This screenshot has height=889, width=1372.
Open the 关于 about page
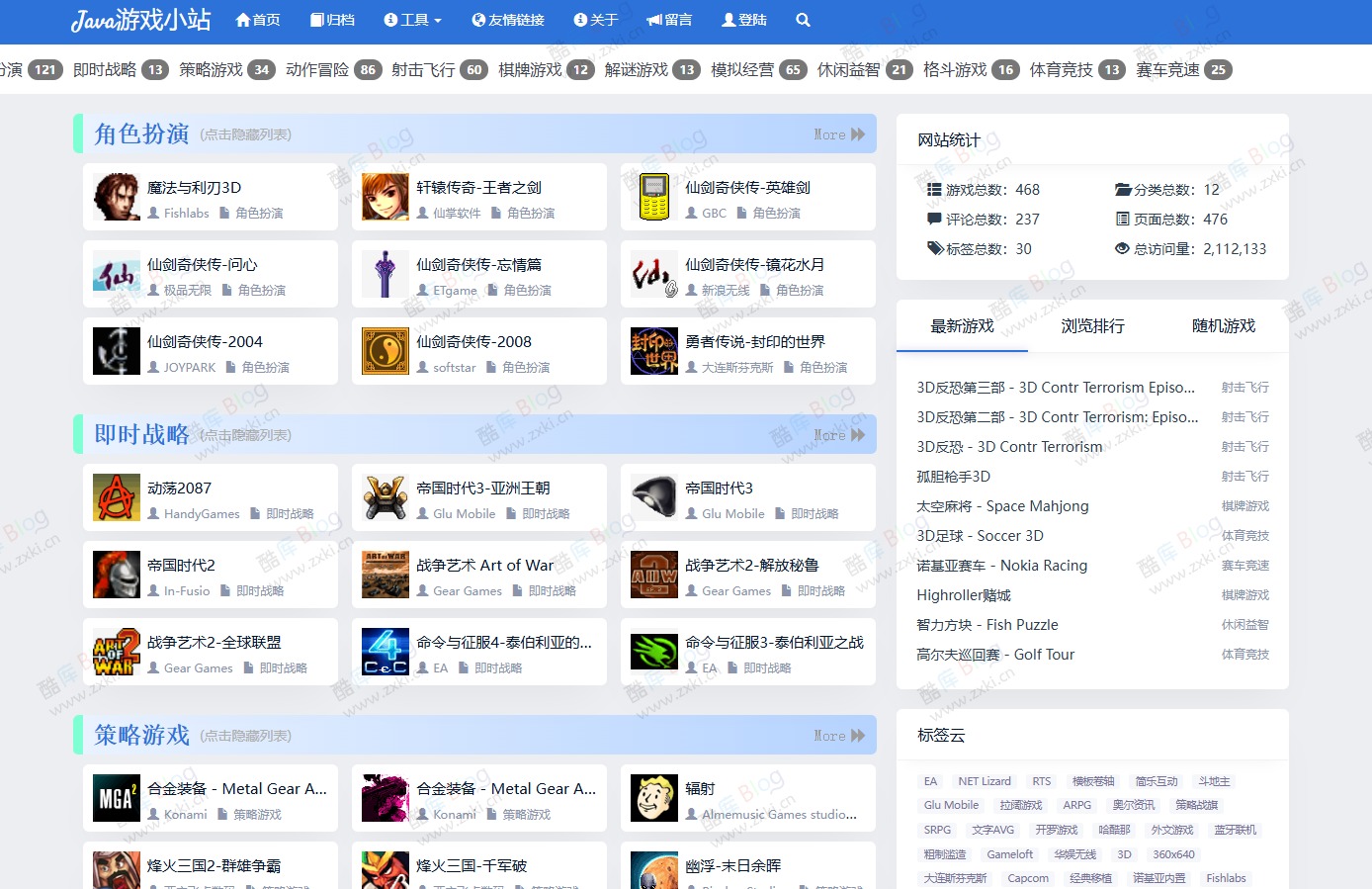click(596, 20)
